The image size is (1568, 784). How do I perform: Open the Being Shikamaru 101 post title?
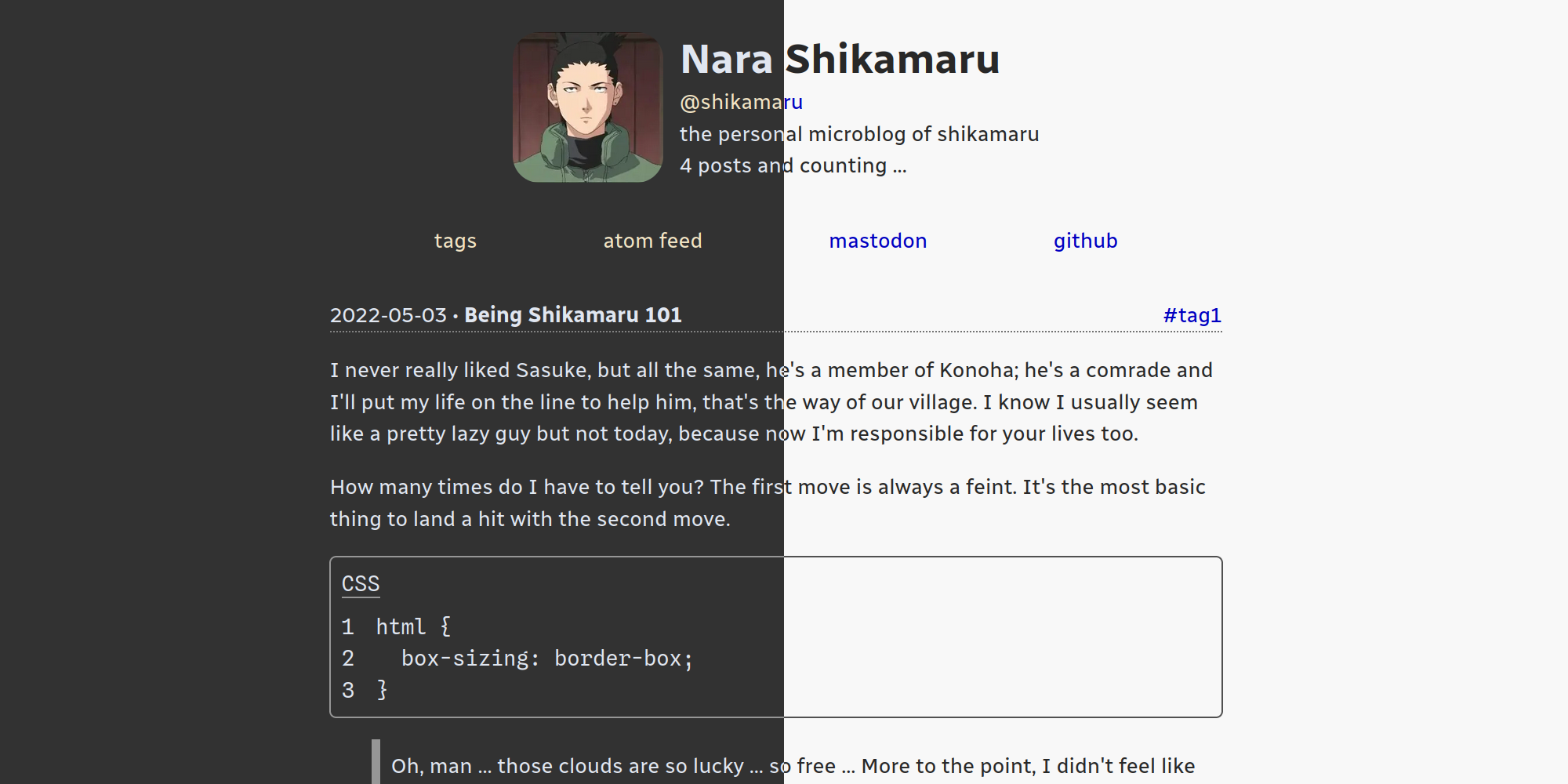pos(572,315)
